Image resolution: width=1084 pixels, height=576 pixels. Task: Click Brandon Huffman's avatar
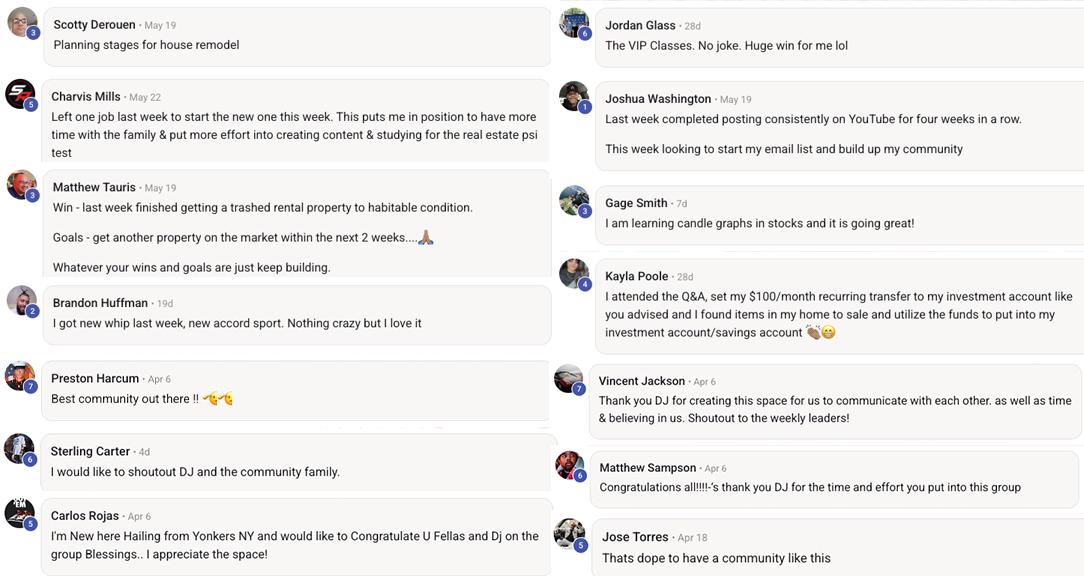click(x=21, y=300)
